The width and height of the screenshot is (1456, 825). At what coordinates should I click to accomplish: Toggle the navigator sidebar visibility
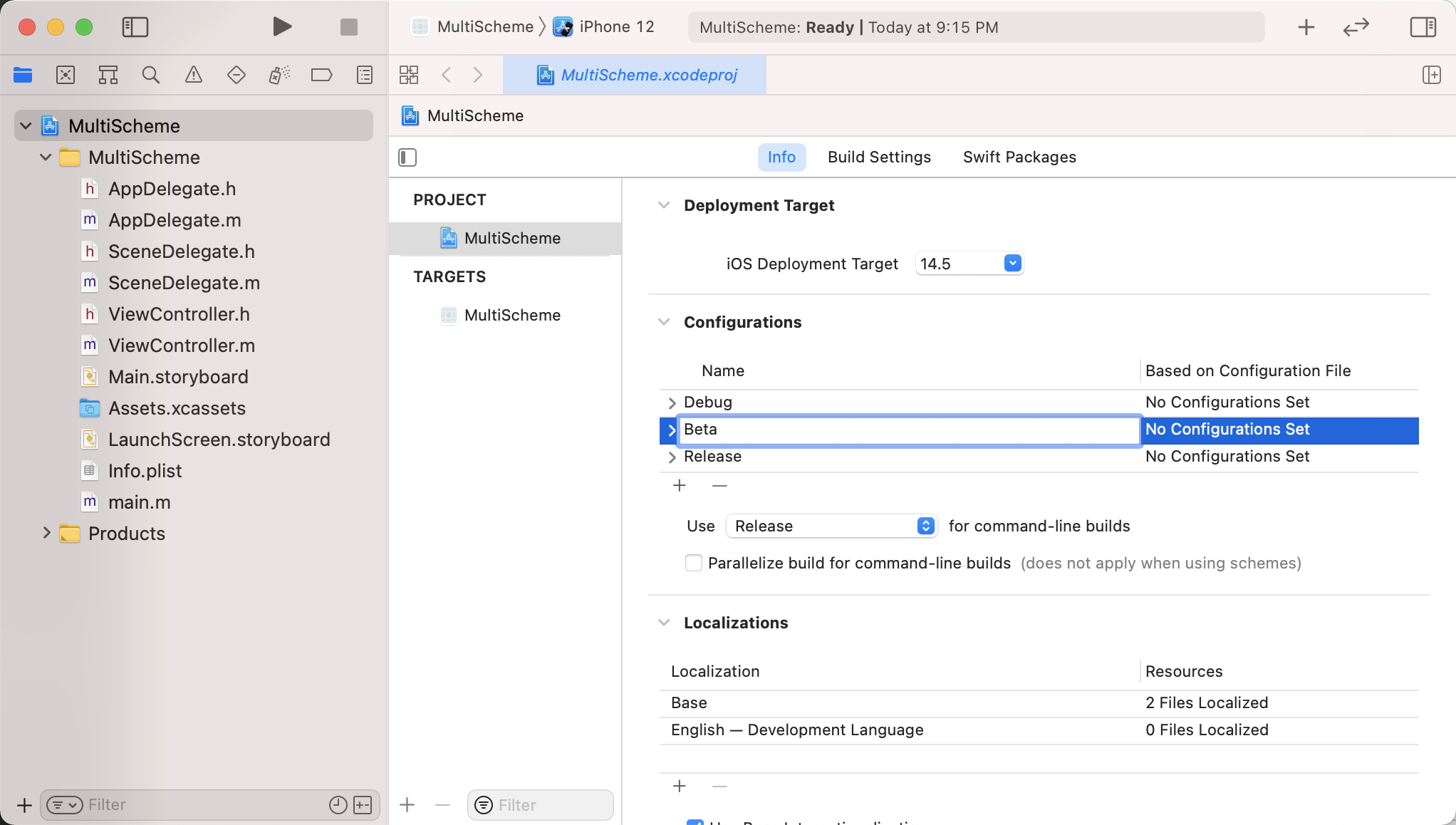click(135, 27)
